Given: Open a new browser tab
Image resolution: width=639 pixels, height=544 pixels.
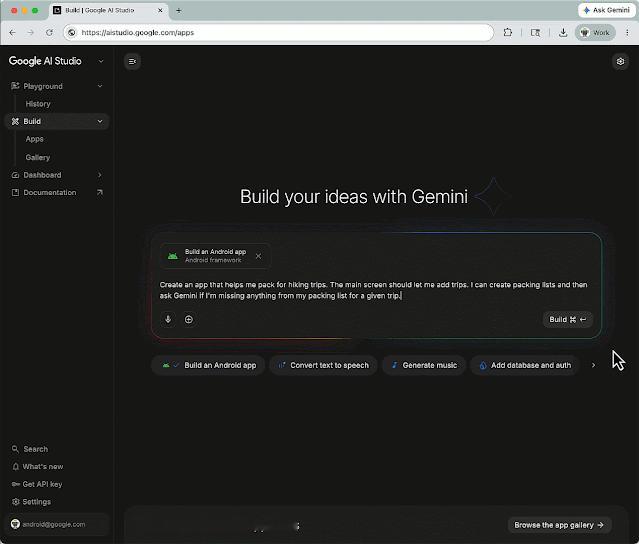Looking at the screenshot, I should [178, 11].
